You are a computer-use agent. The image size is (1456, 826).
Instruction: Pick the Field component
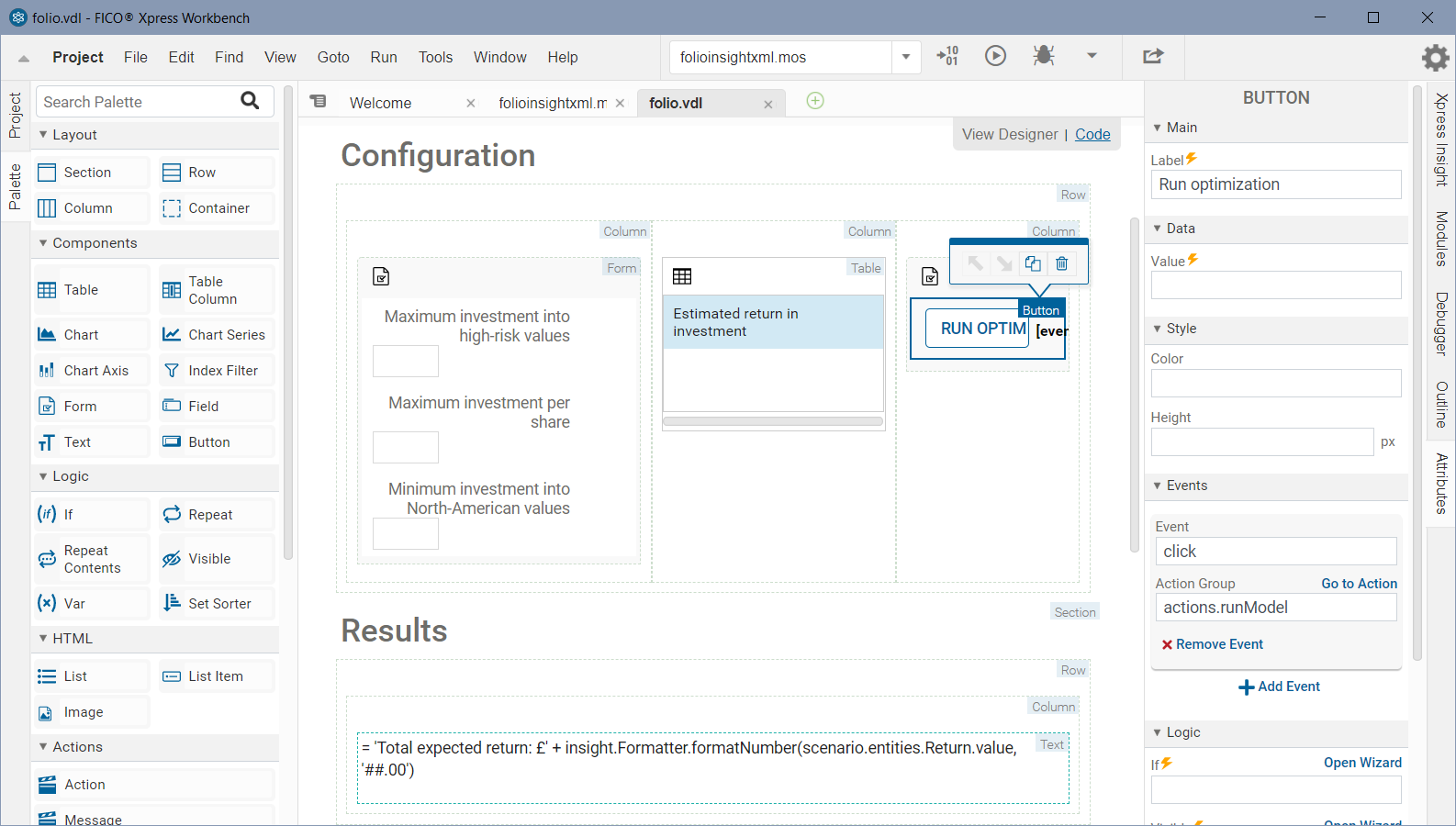pyautogui.click(x=217, y=407)
